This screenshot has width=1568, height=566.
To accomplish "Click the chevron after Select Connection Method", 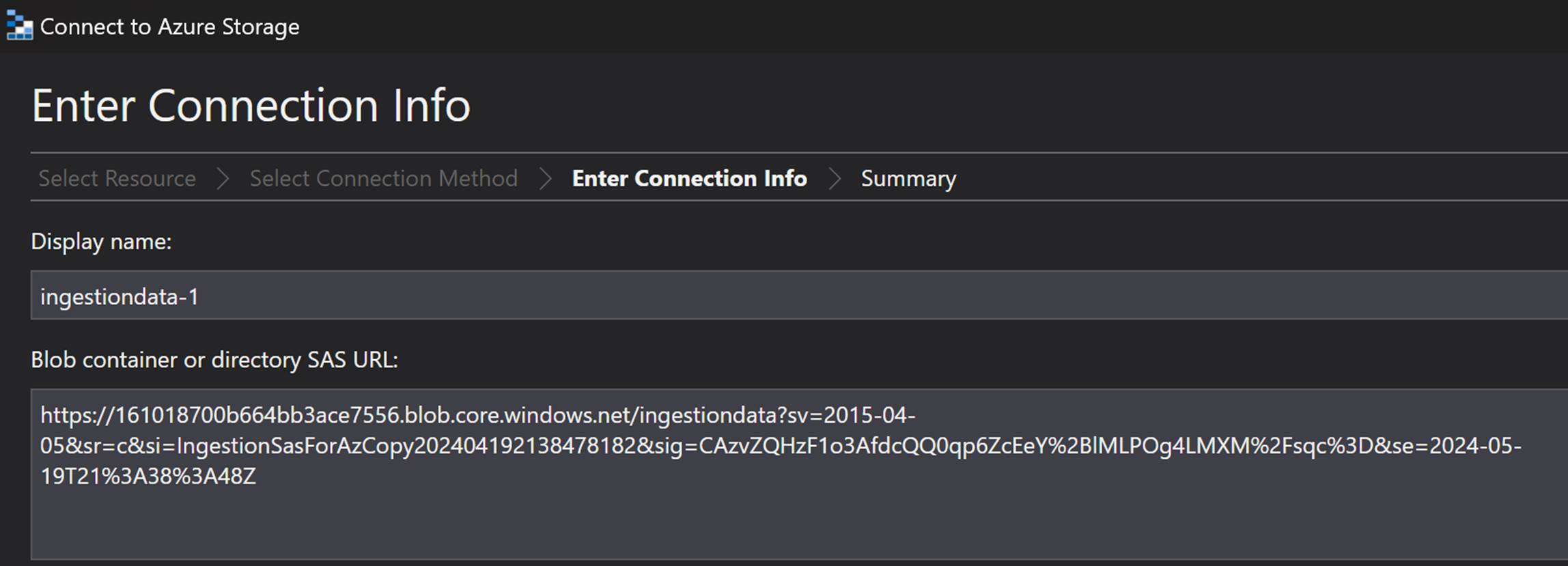I will click(x=545, y=178).
